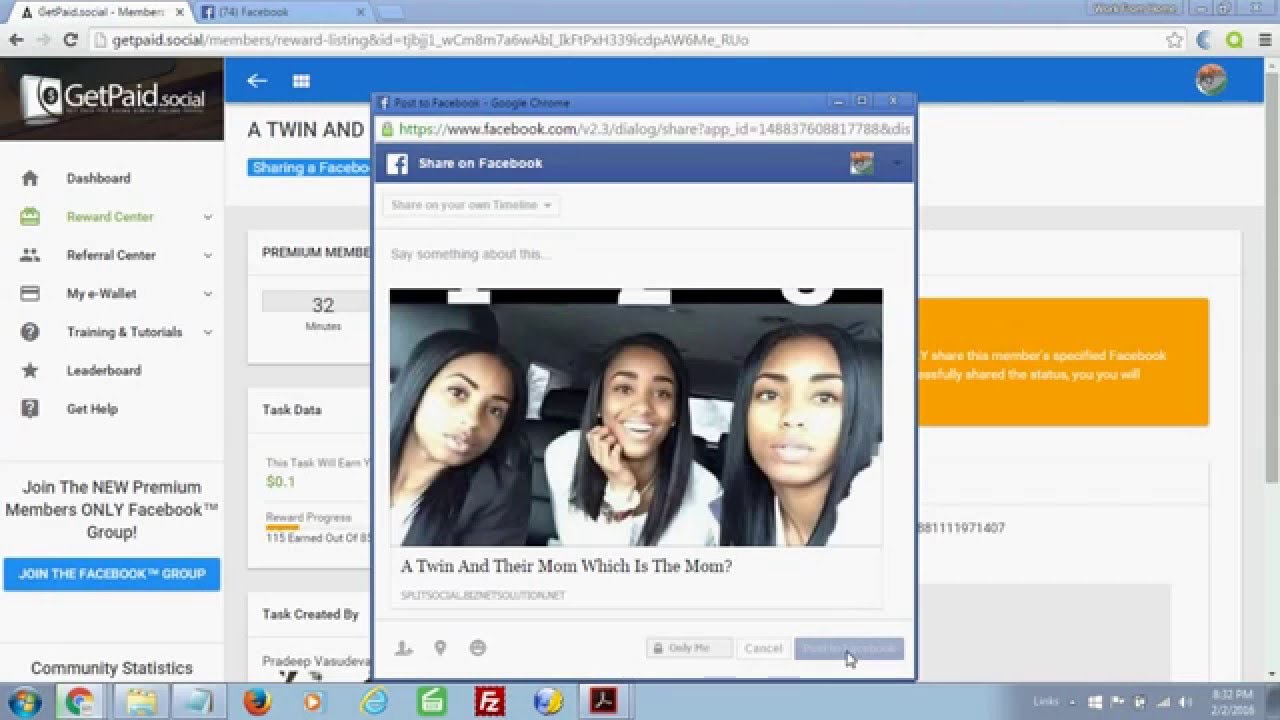1280x720 pixels.
Task: Click the Get Help icon
Action: [30, 408]
